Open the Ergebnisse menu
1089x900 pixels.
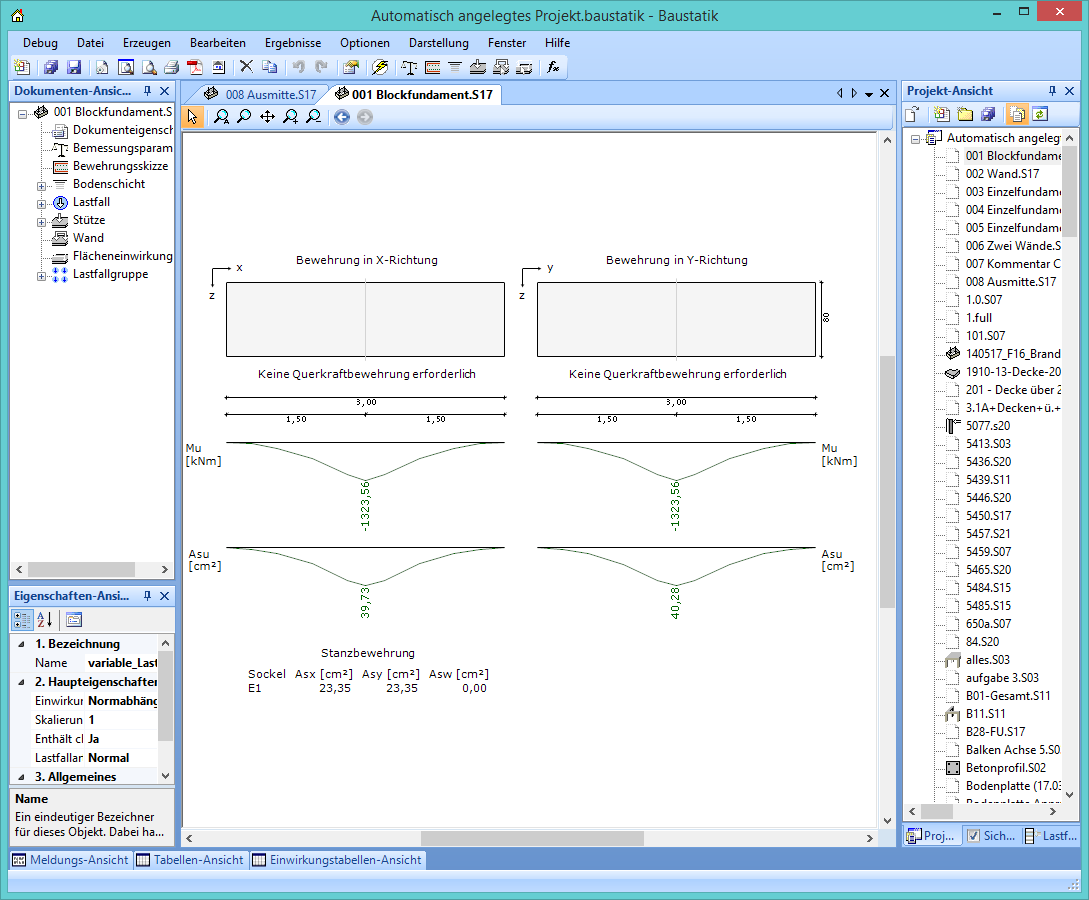(x=293, y=43)
